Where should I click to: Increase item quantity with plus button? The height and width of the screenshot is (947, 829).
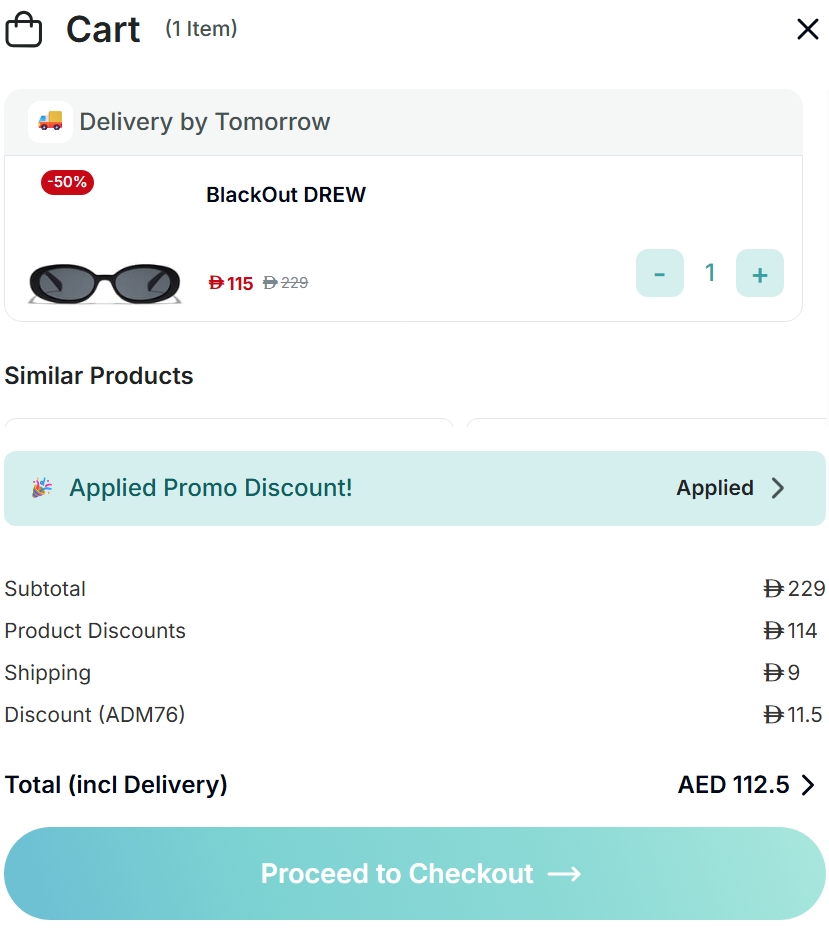click(x=760, y=273)
